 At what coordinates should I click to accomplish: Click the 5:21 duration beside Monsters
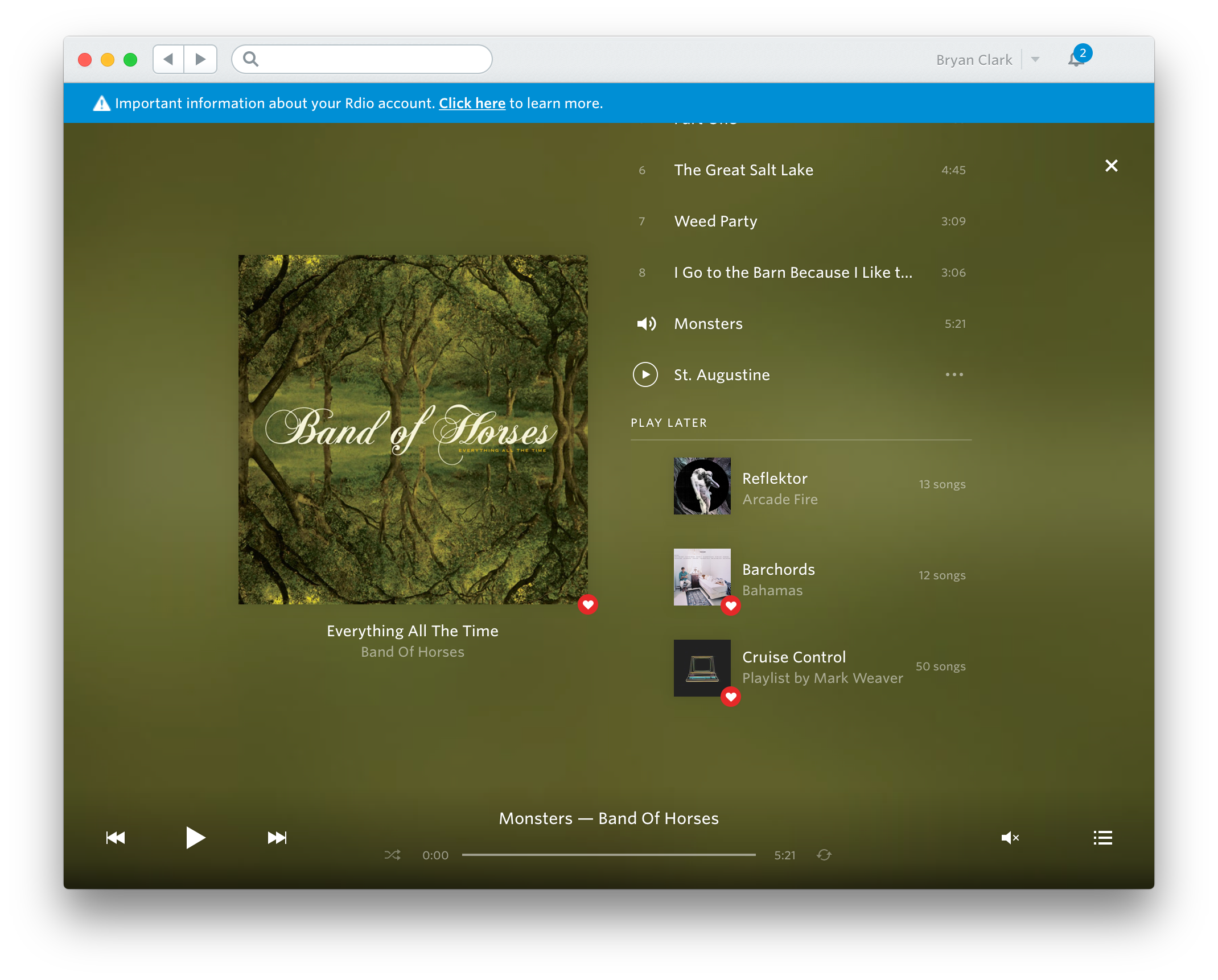coord(955,324)
